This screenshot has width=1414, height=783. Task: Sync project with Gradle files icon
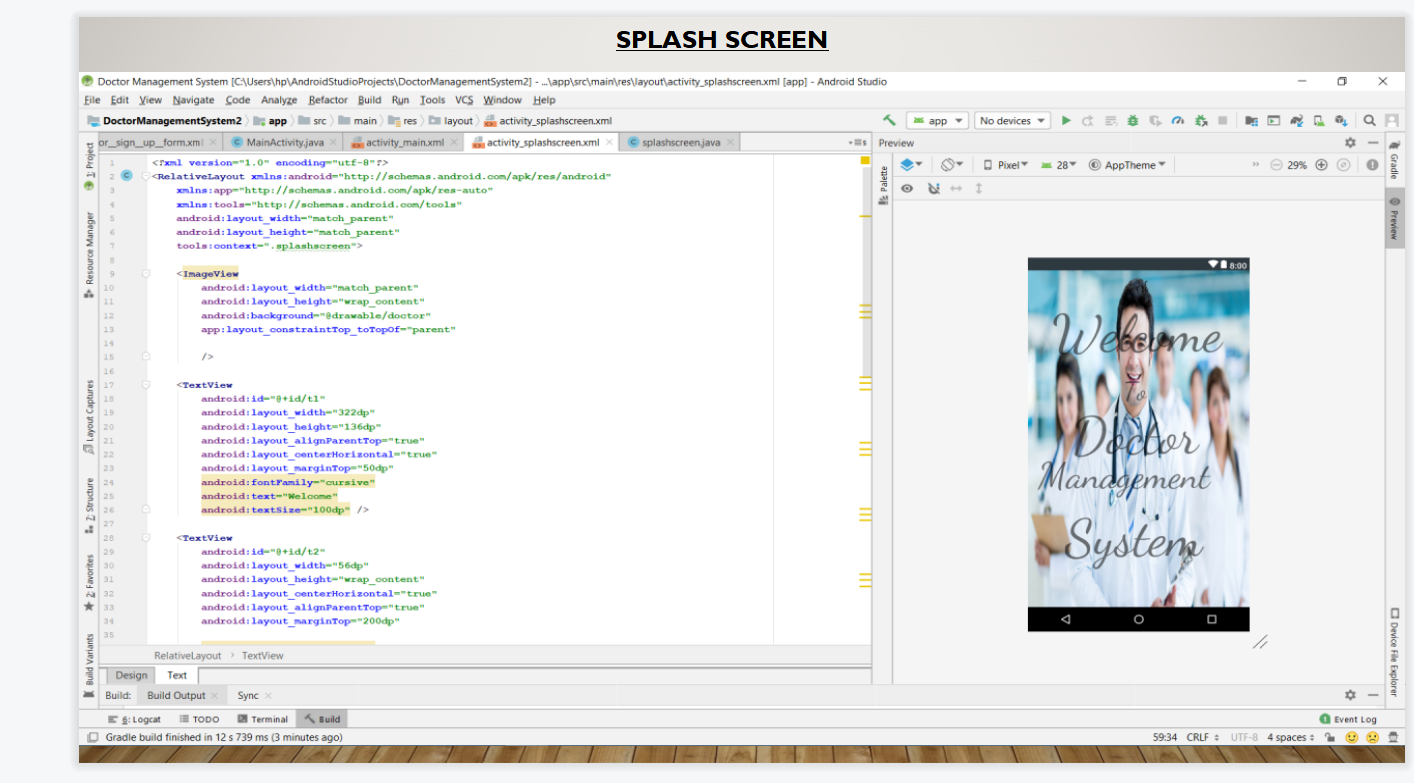coord(1297,121)
